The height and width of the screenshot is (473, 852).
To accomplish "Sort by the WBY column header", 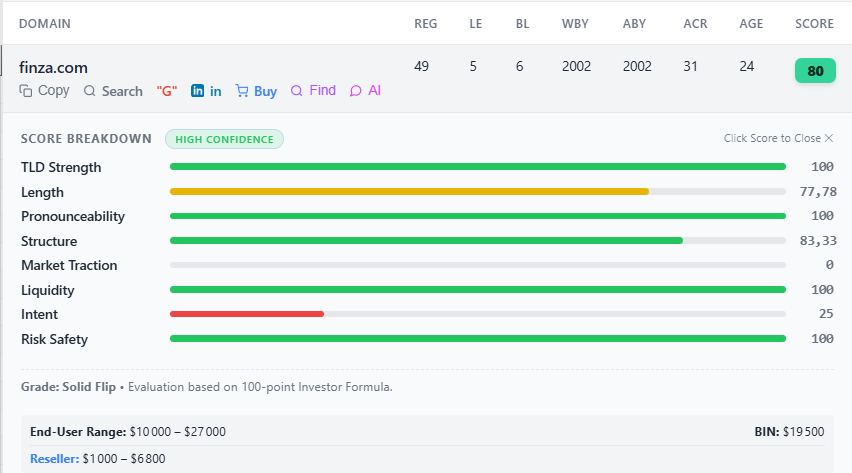I will [575, 24].
